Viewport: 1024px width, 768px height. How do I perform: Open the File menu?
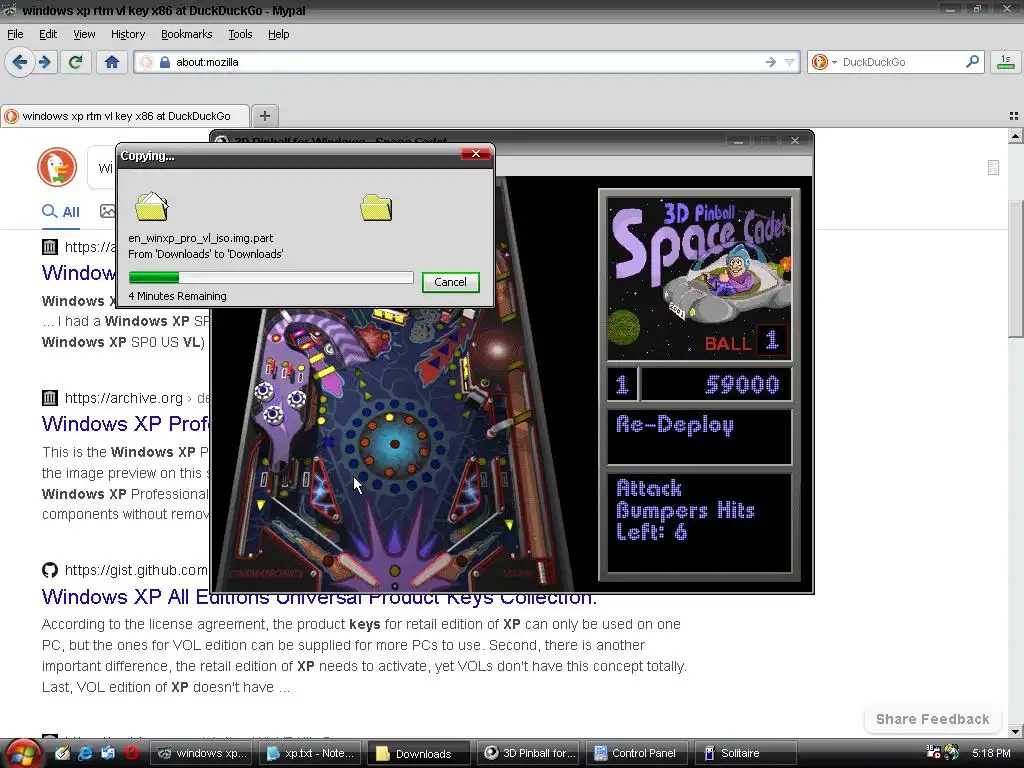click(x=15, y=34)
